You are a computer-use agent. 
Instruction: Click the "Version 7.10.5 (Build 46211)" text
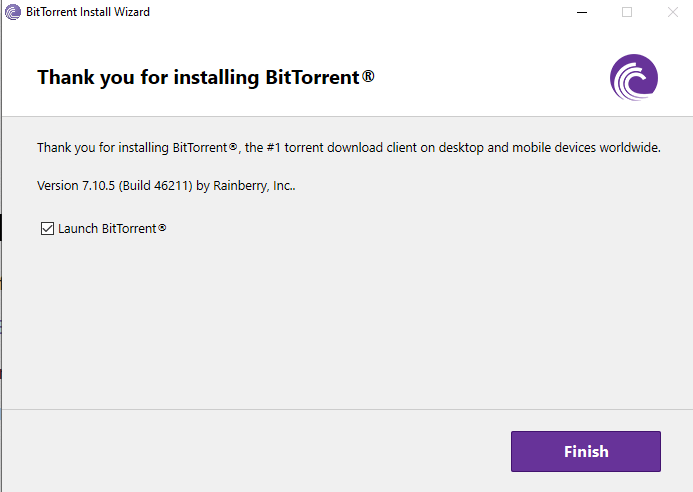[x=115, y=186]
